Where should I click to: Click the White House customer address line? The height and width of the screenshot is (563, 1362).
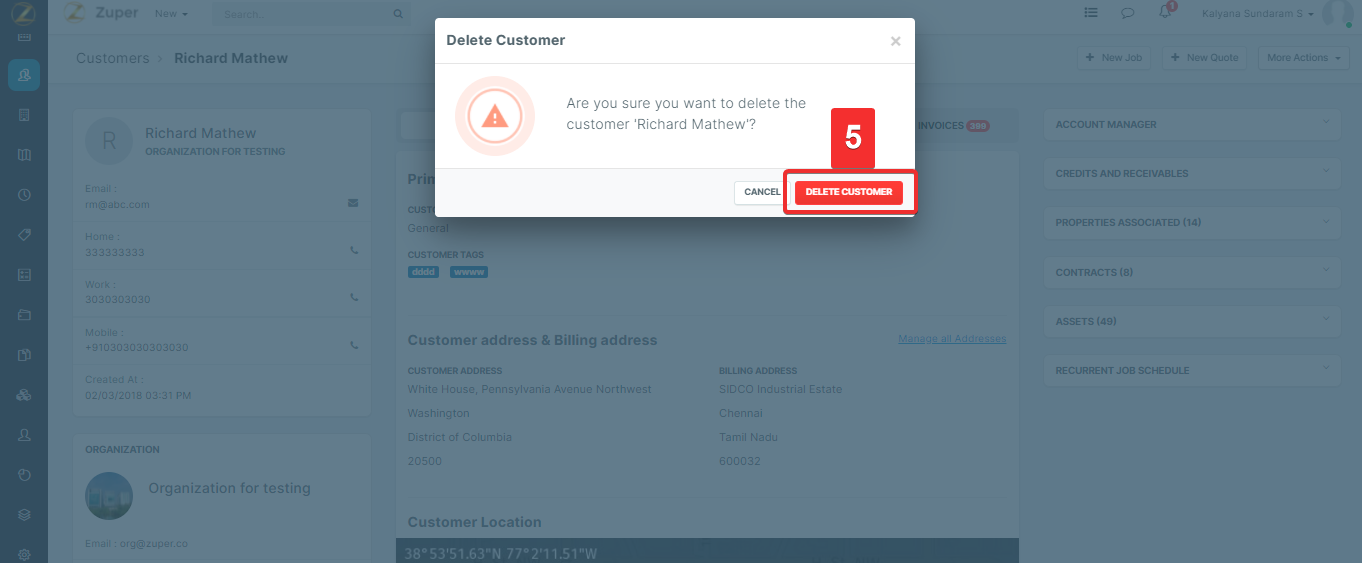coord(529,389)
